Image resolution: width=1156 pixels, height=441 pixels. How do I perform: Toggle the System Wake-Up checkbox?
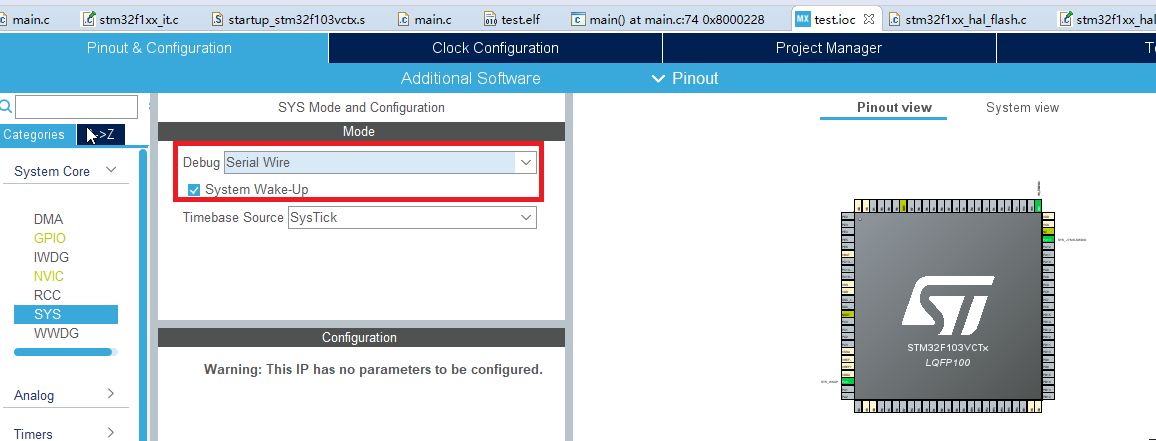tap(194, 190)
